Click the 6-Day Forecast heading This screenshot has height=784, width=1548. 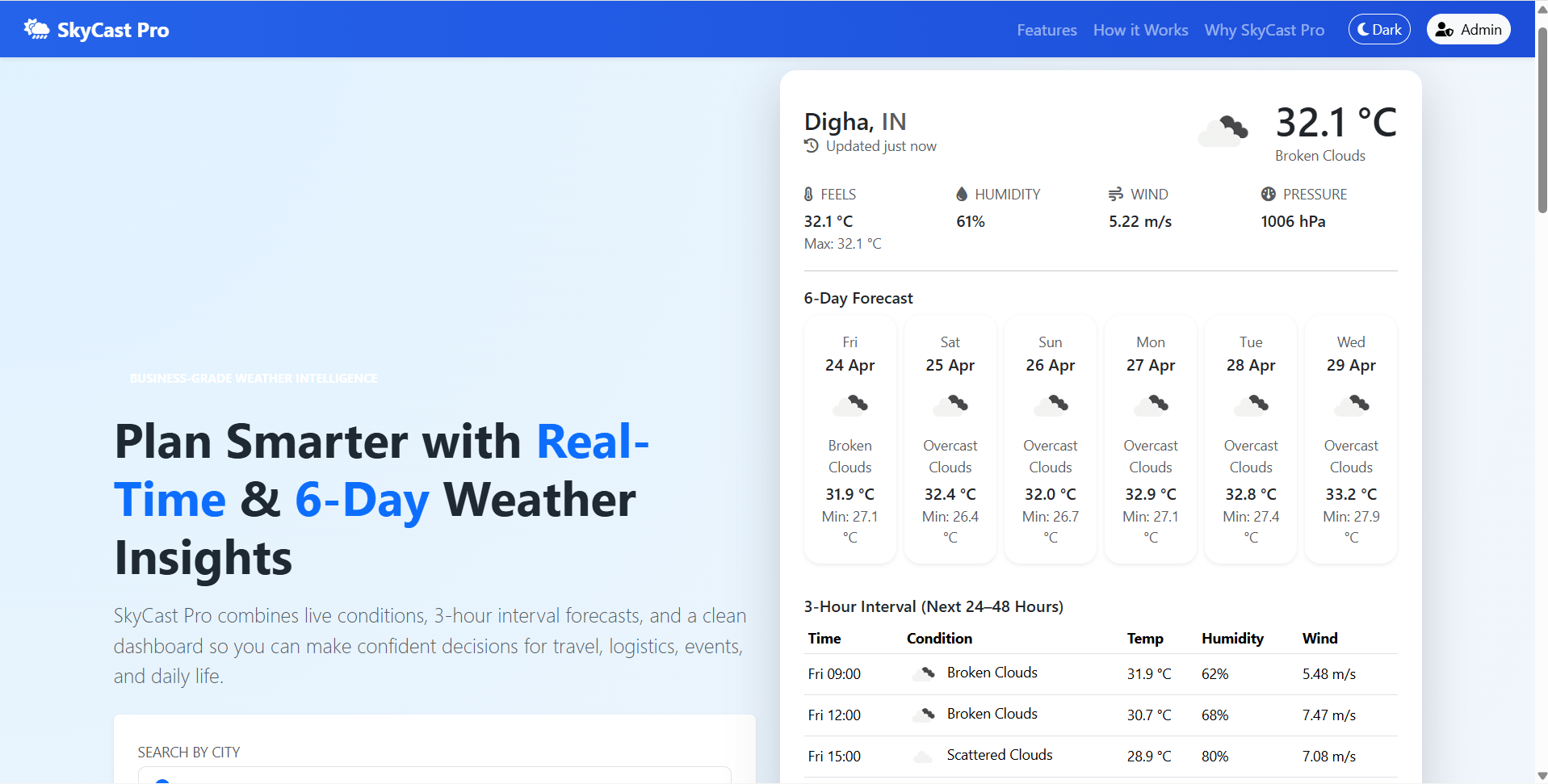pos(858,298)
